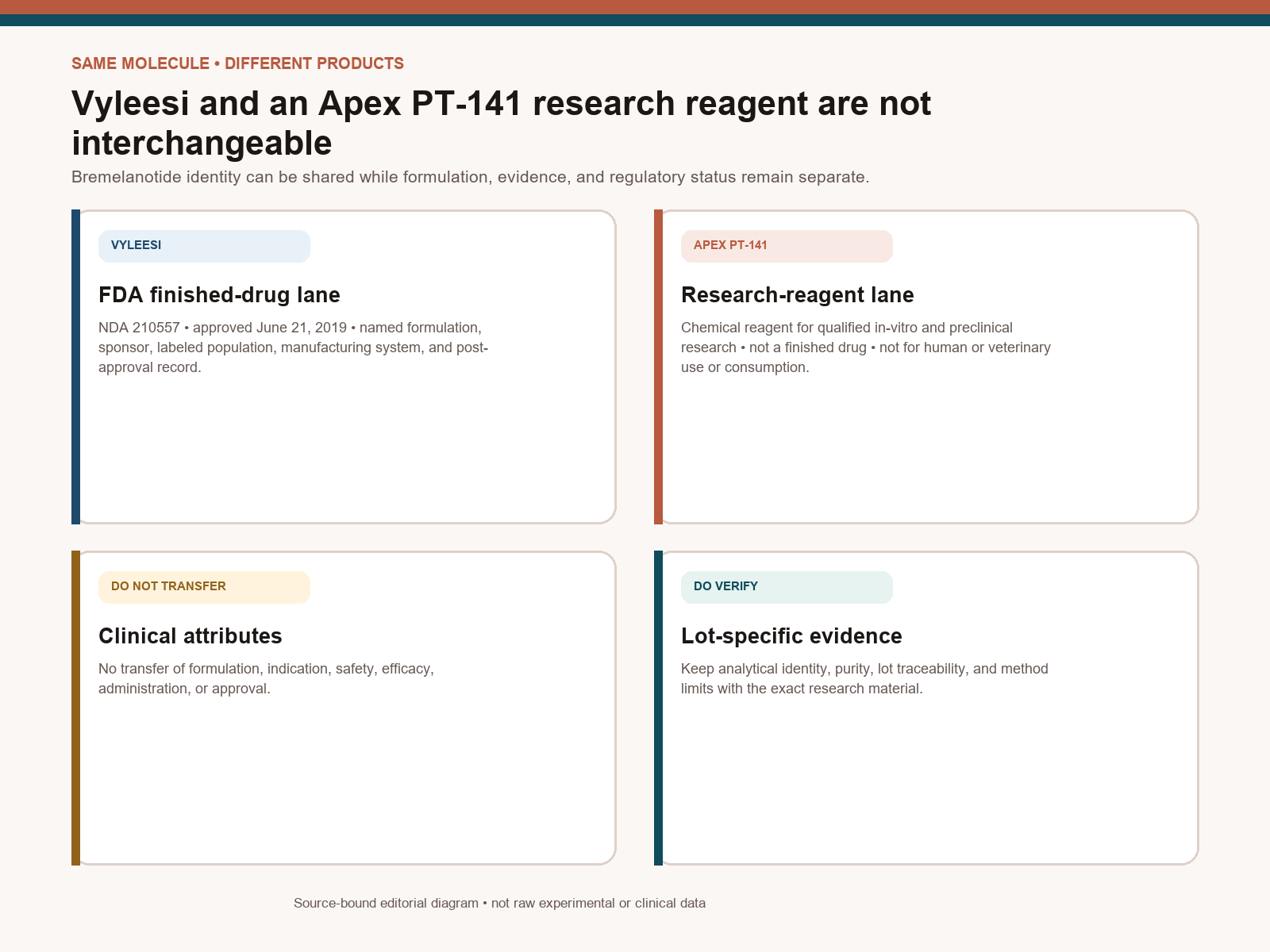Click the 'Chemical reagent for qualified in-vitro' description
The height and width of the screenshot is (952, 1270).
coord(866,347)
